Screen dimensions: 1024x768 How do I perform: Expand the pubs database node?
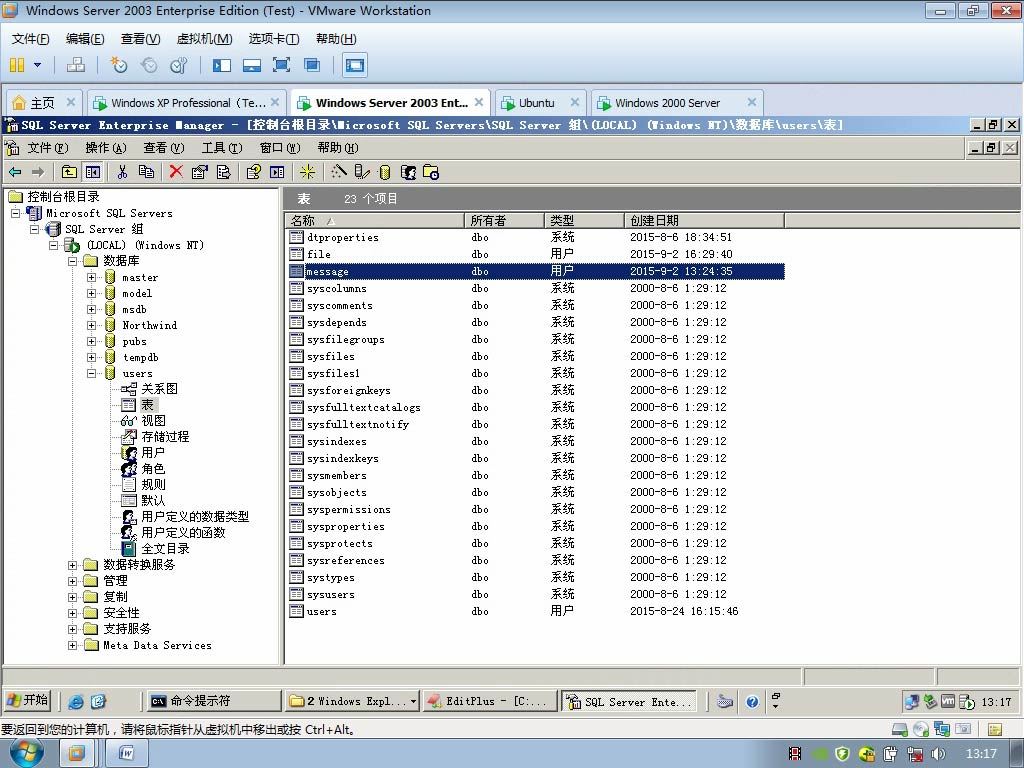(91, 341)
